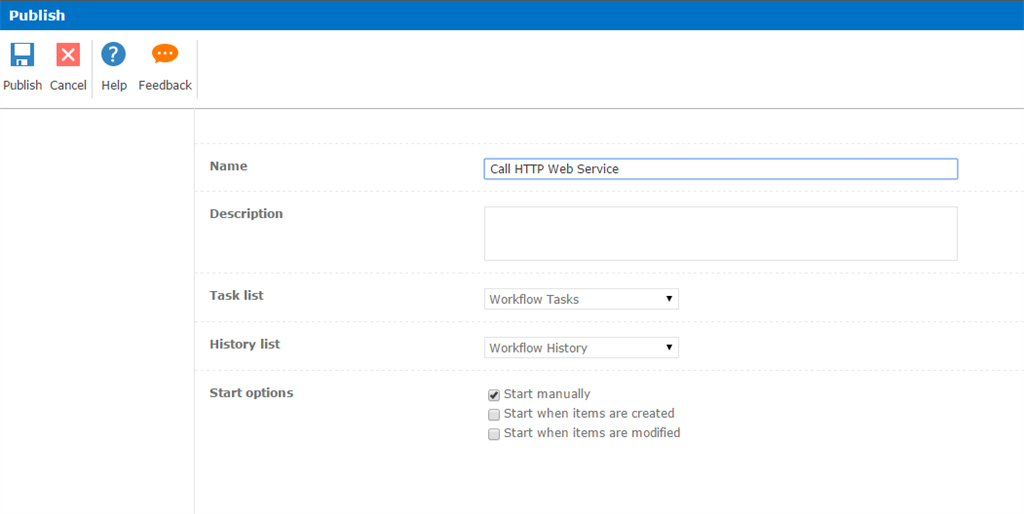This screenshot has height=514, width=1024.
Task: Click the Publish text under the save icon
Action: point(22,85)
